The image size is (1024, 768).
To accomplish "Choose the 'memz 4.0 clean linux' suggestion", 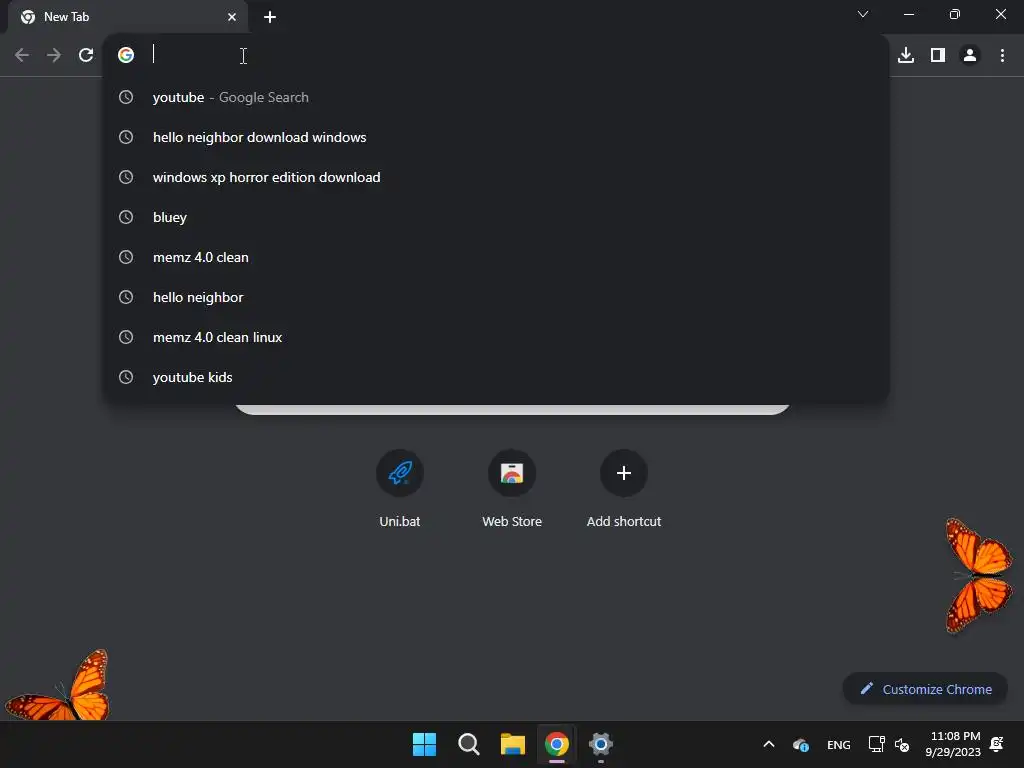I will [496, 337].
